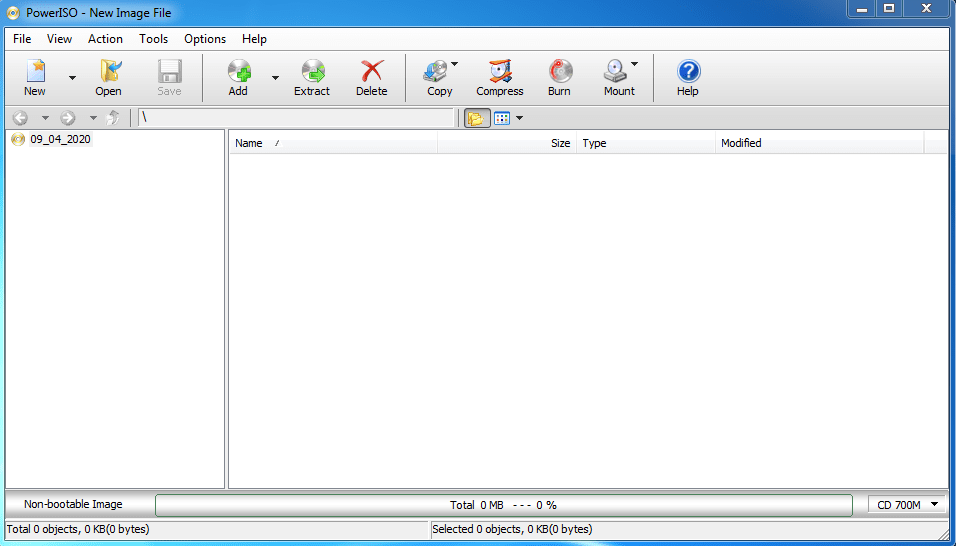
Task: Launch the Burn disc tool
Action: [x=559, y=77]
